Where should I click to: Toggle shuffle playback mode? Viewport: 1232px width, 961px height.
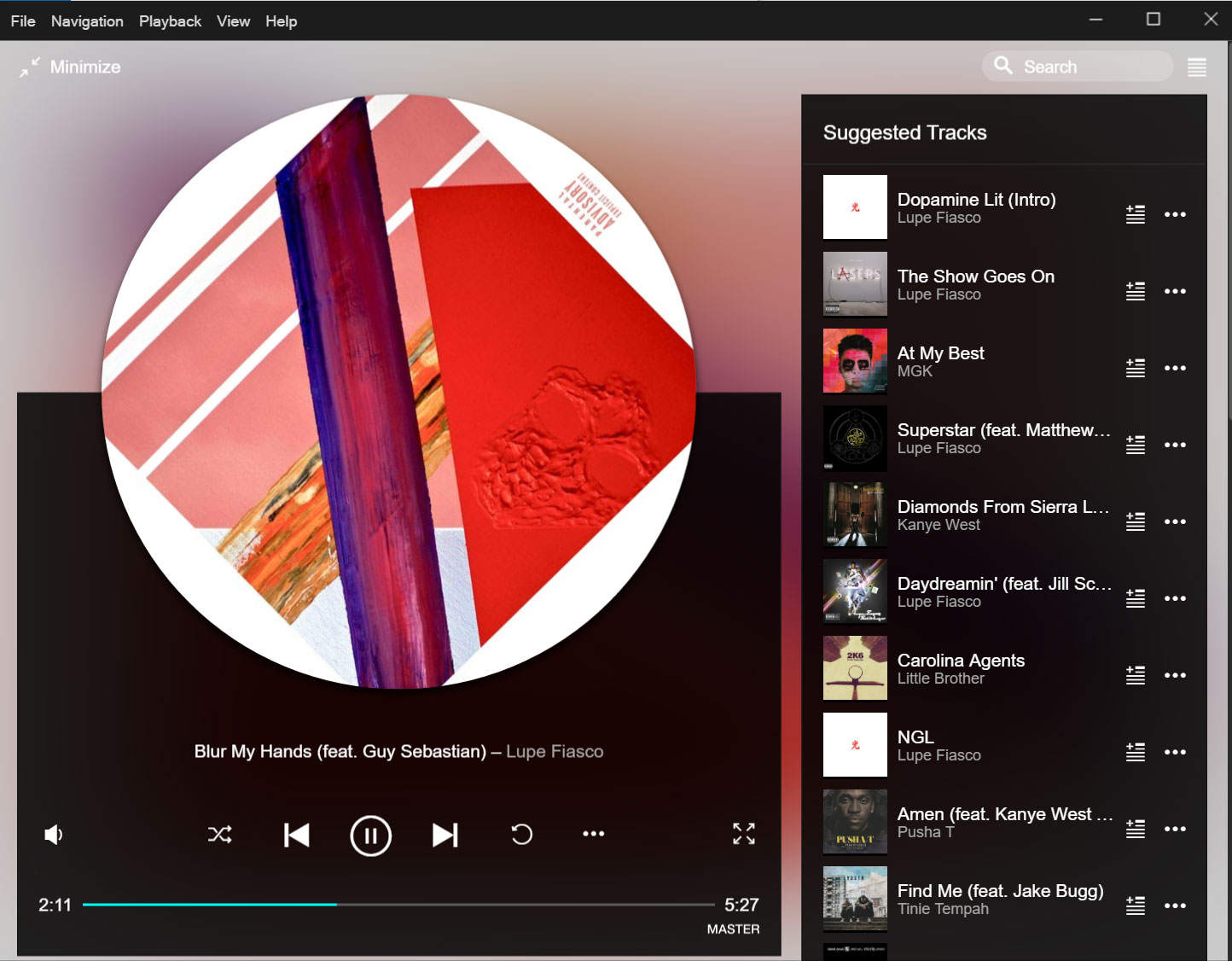[220, 835]
